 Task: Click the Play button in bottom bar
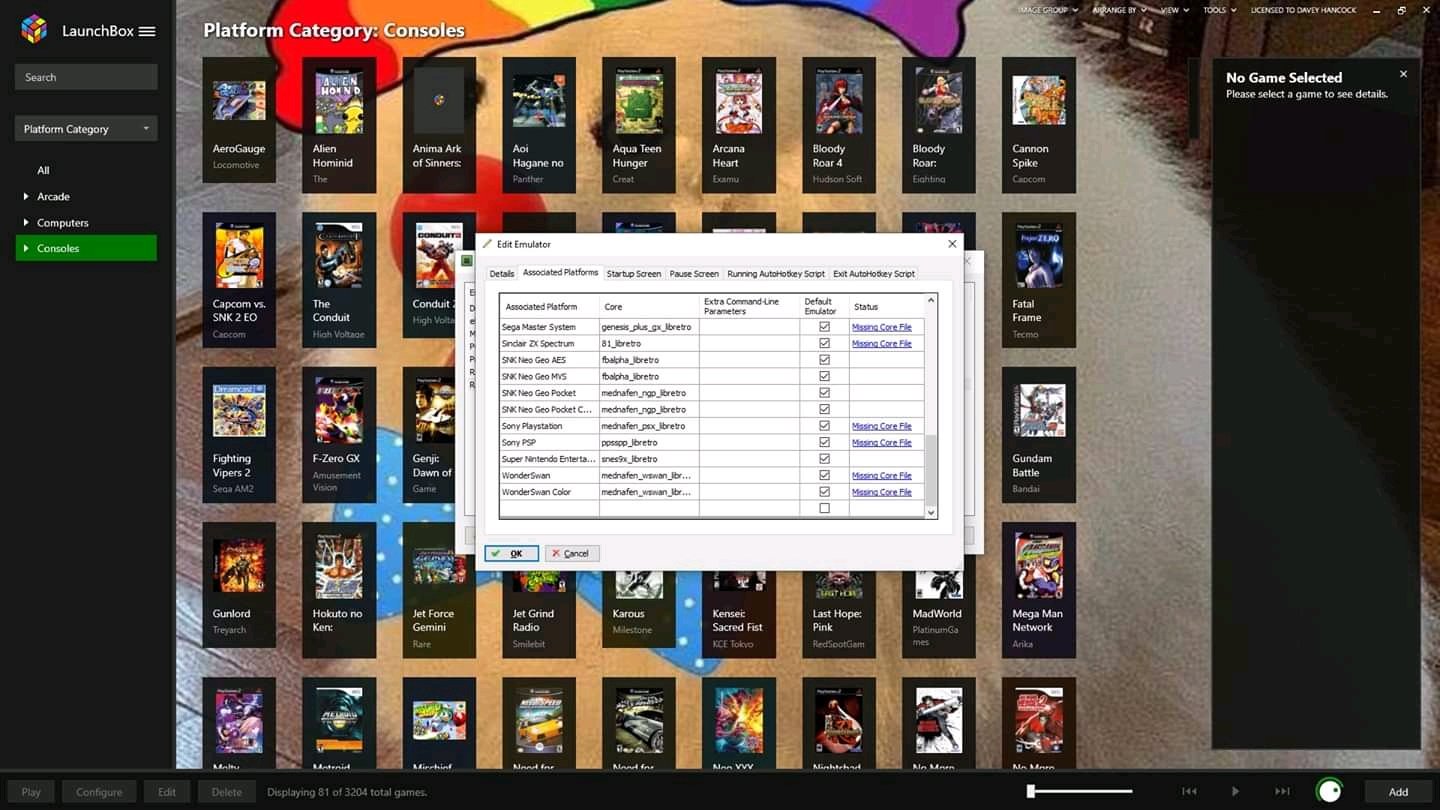point(31,791)
